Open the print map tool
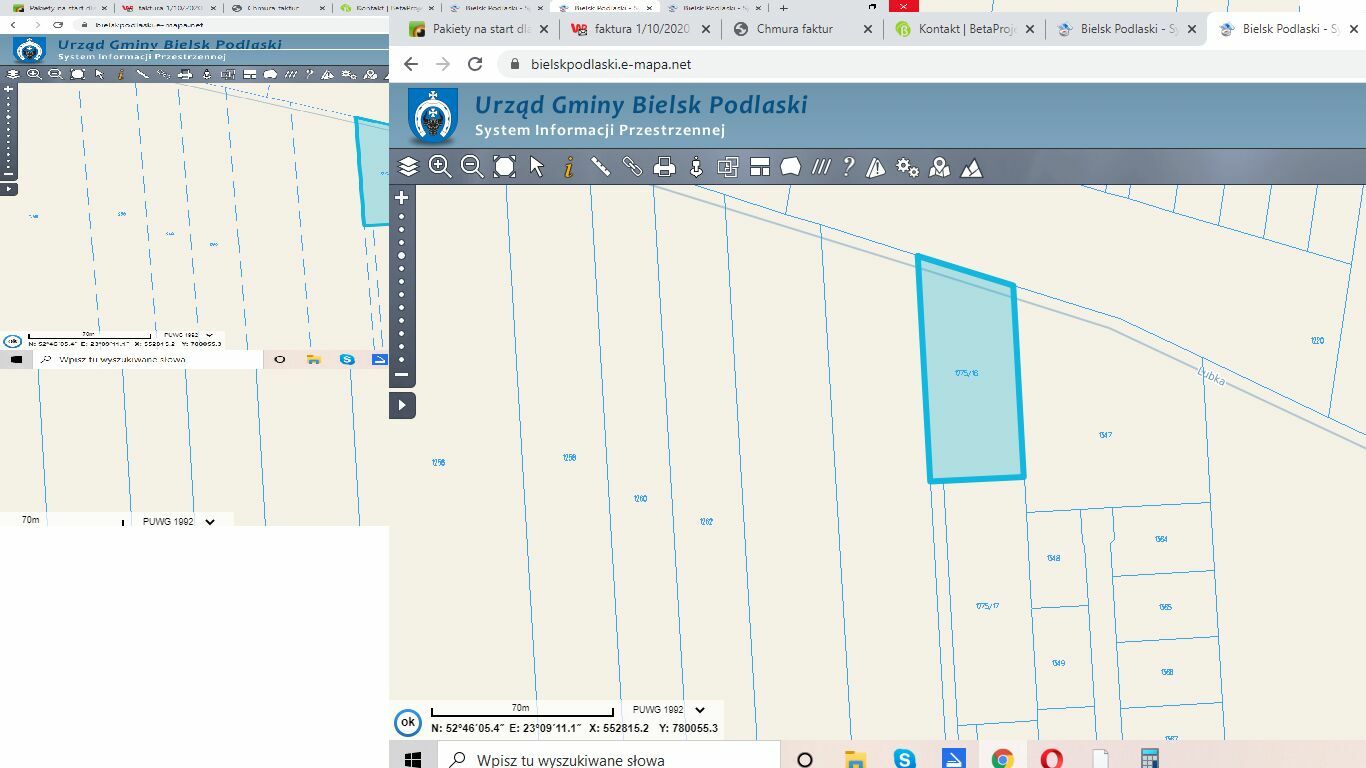The image size is (1366, 768). pos(664,167)
